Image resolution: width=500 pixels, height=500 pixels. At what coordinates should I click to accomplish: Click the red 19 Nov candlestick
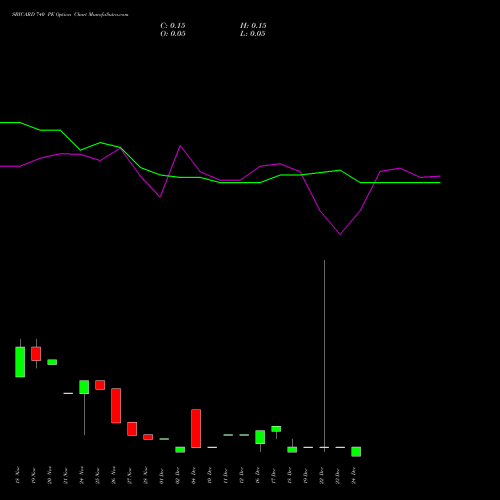(x=36, y=354)
